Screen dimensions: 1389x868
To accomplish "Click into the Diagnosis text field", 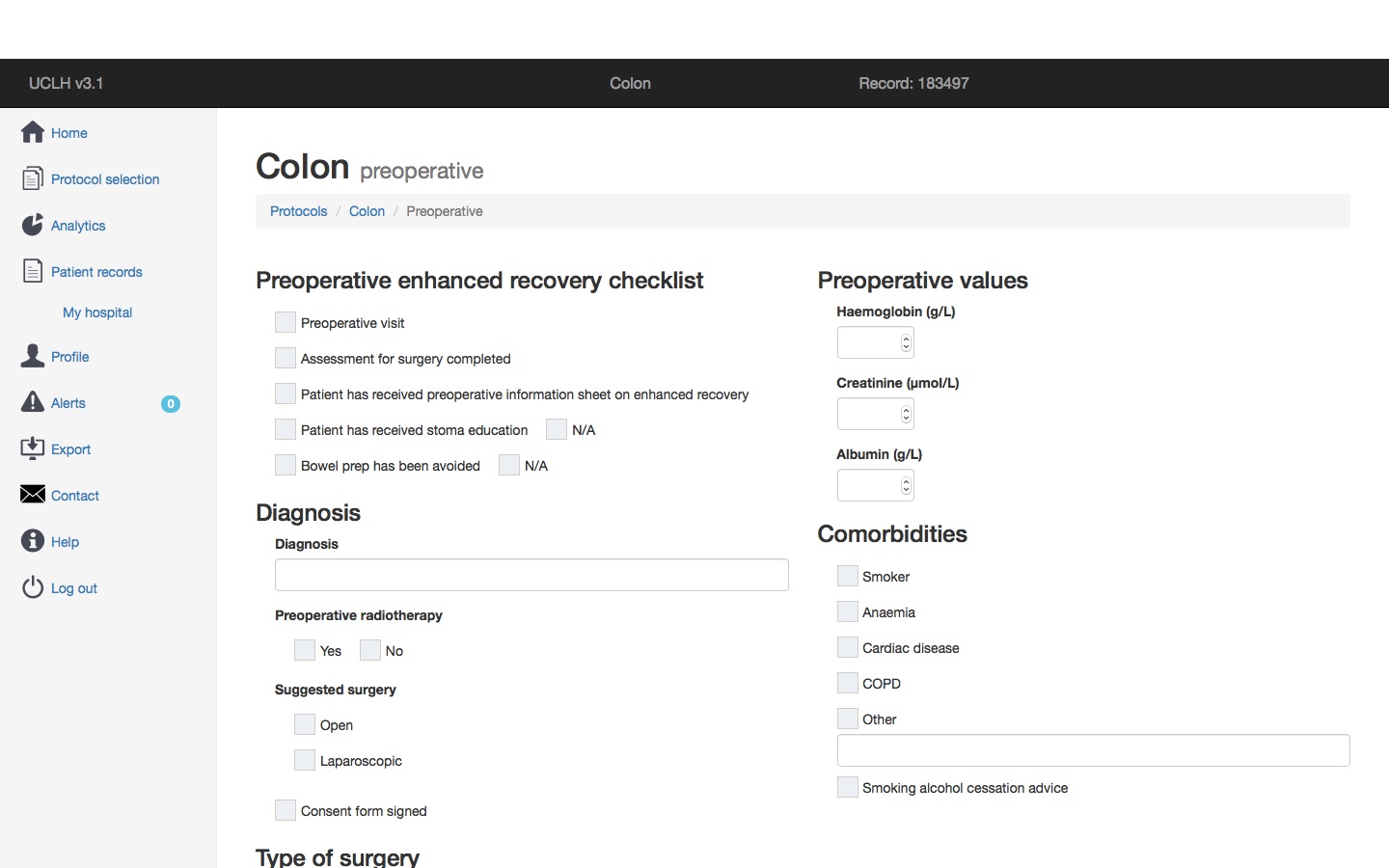I will tap(531, 575).
